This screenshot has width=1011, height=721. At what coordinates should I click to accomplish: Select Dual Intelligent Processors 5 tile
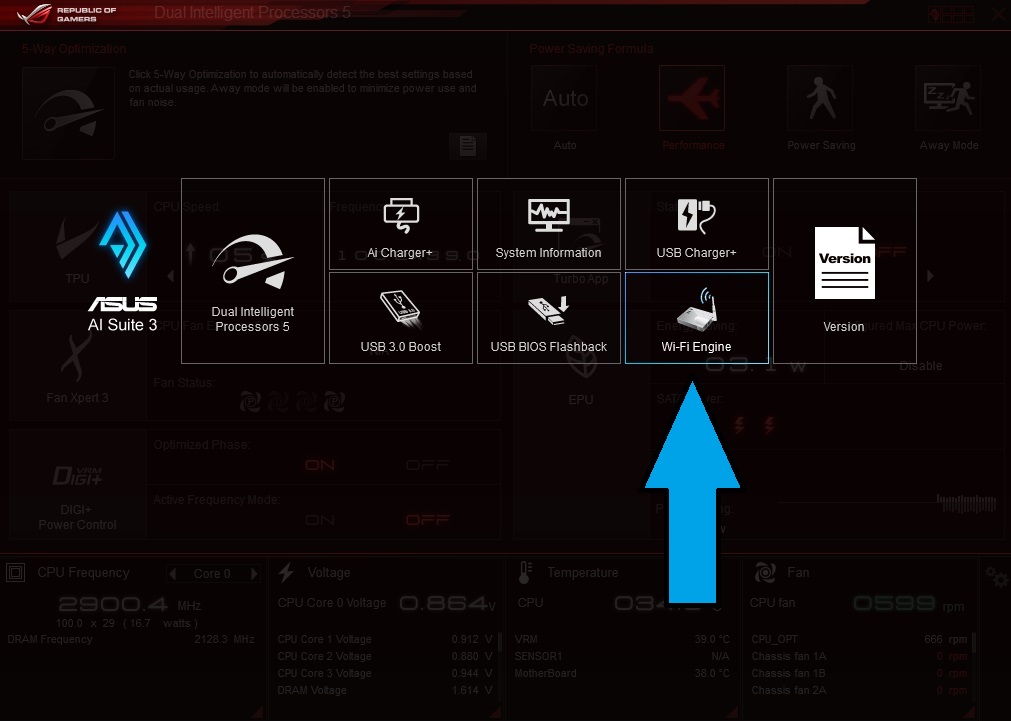[x=253, y=271]
